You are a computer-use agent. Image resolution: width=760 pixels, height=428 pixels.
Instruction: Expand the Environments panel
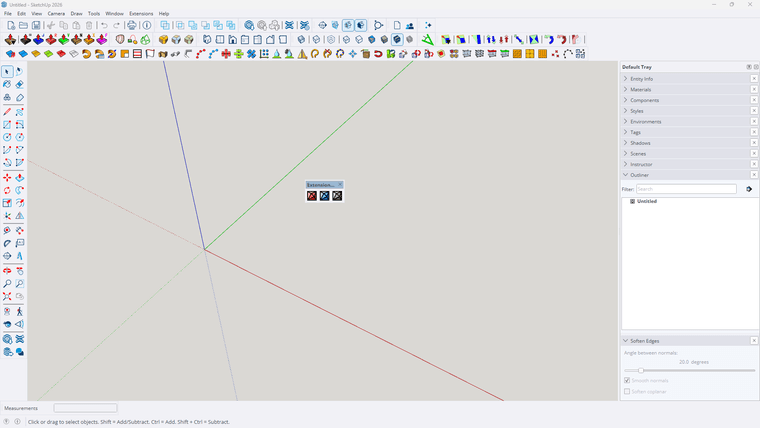point(685,121)
